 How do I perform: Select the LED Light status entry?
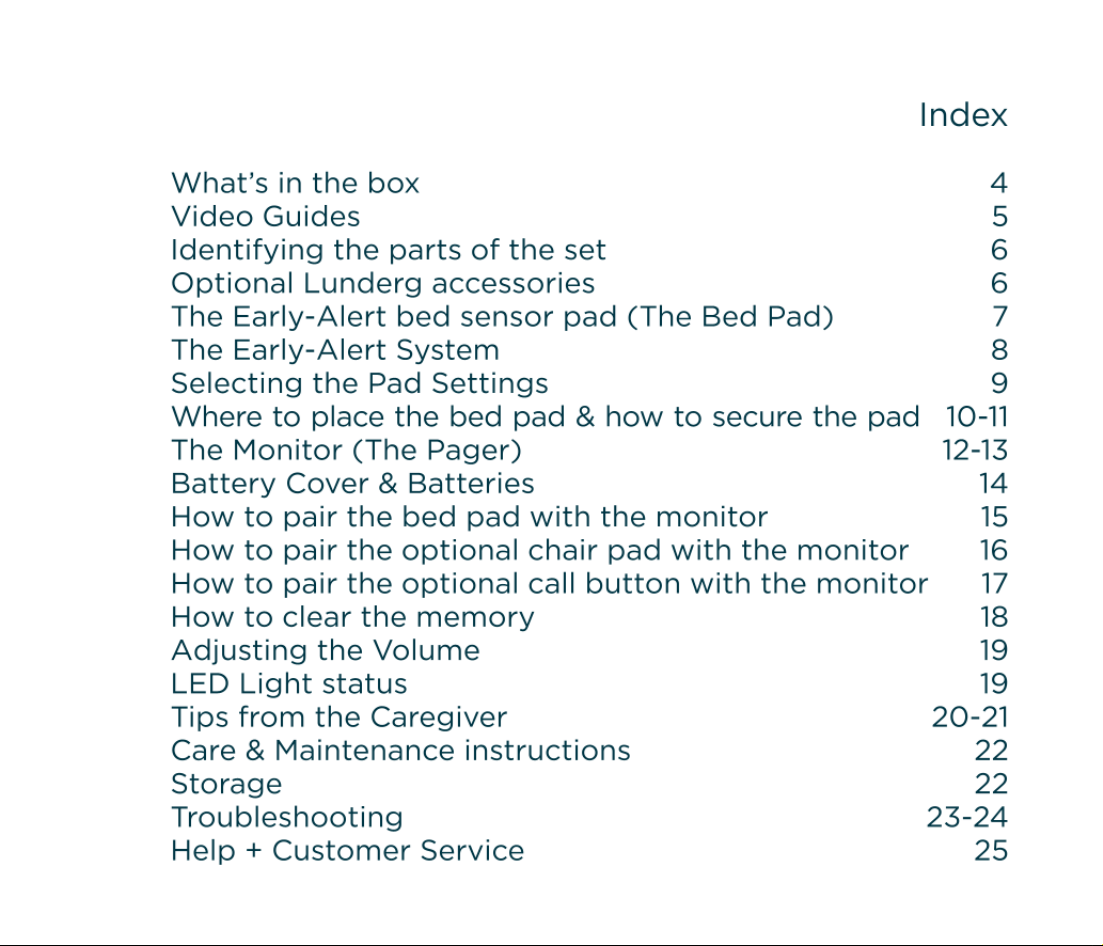(289, 684)
